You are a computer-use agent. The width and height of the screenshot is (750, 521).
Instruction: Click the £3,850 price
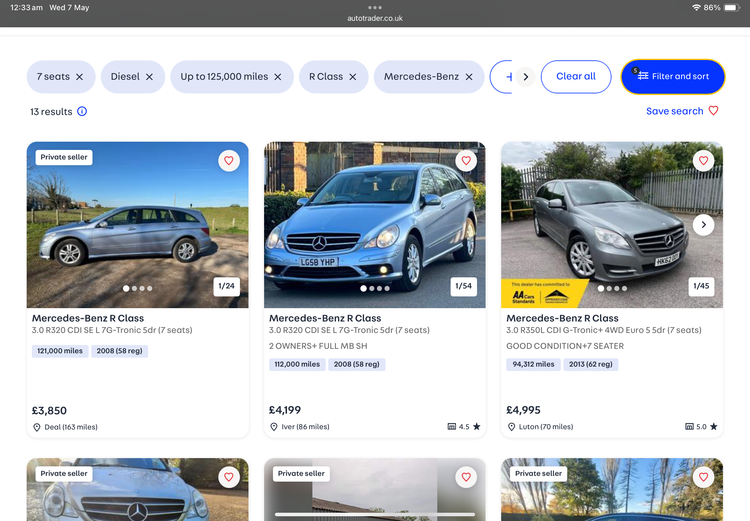(x=49, y=410)
